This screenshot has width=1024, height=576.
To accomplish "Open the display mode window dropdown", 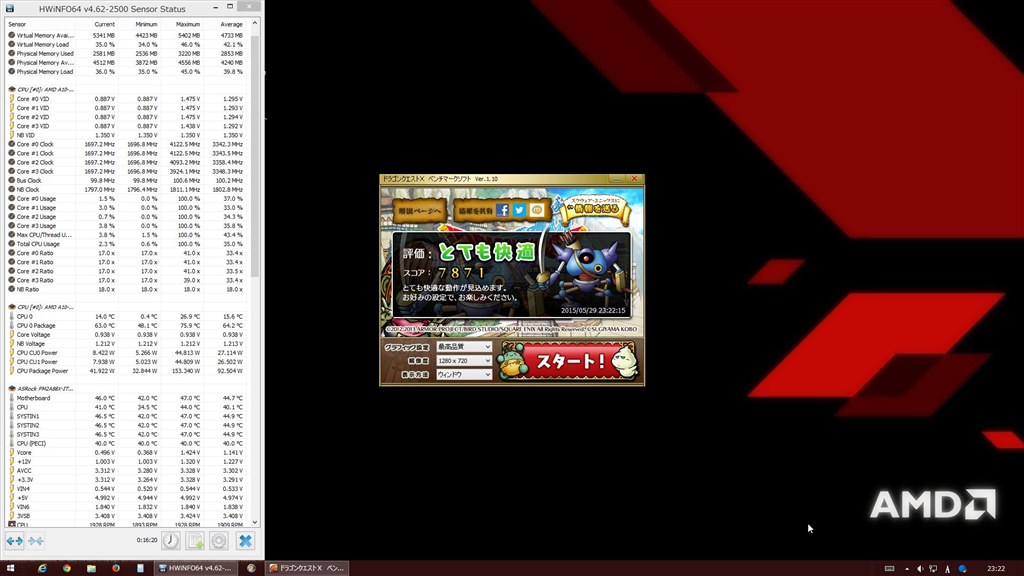I will 464,374.
